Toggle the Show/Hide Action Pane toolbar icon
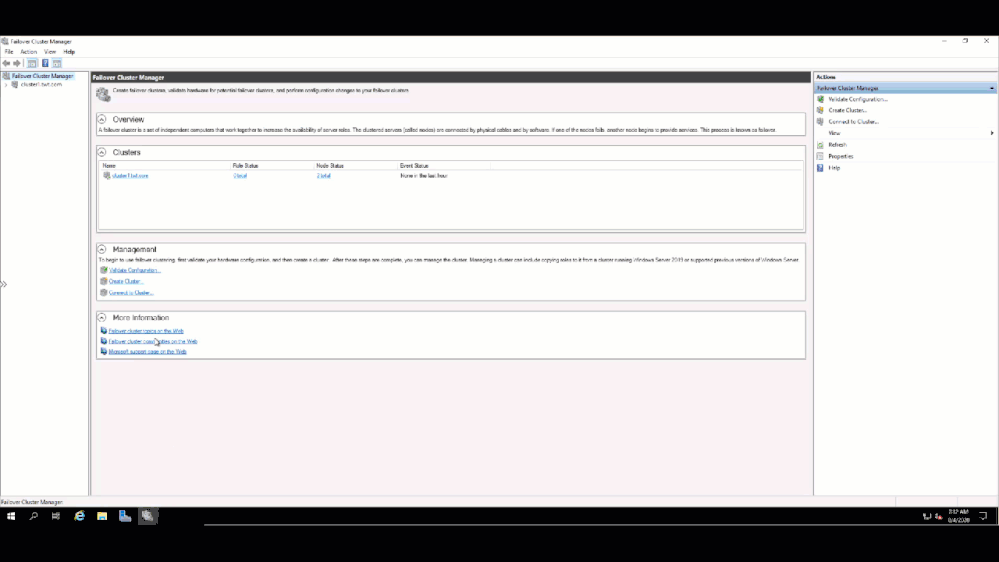Image resolution: width=999 pixels, height=562 pixels. click(x=57, y=63)
